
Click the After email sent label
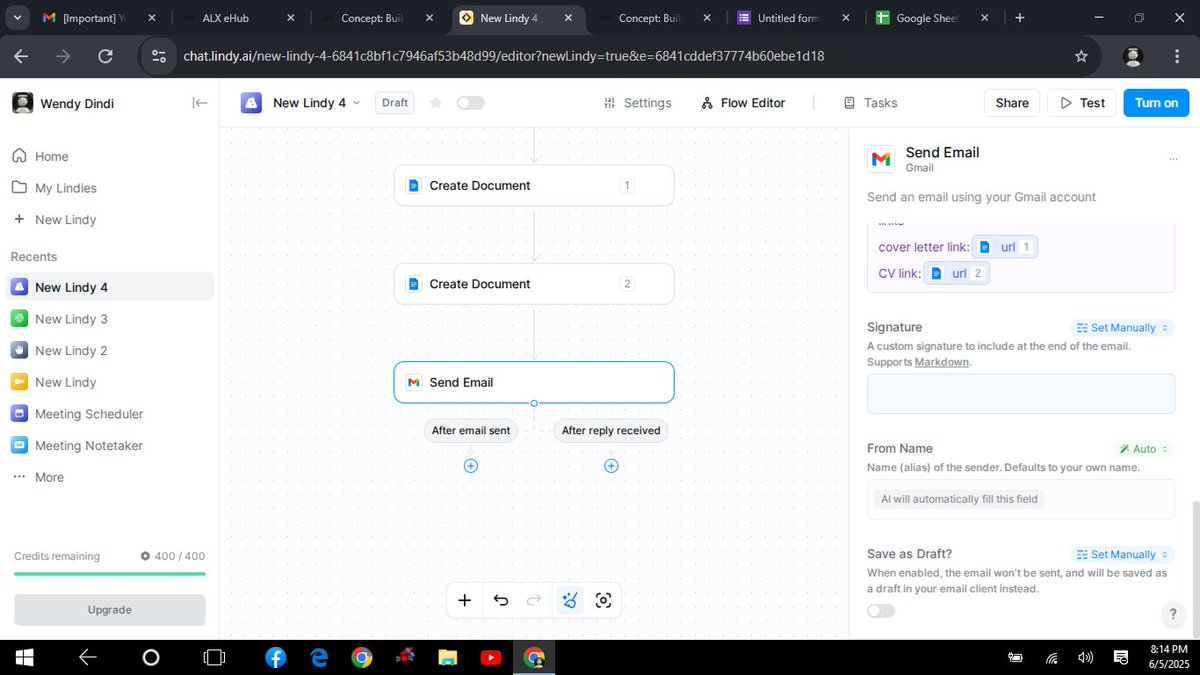471,430
